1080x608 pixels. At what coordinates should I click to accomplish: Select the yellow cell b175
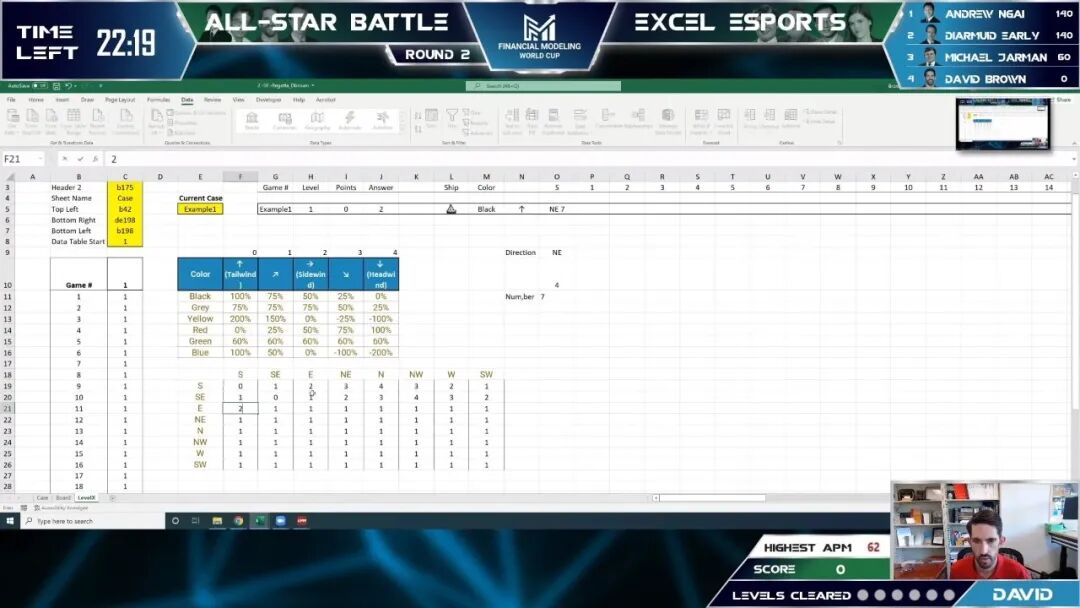pyautogui.click(x=125, y=187)
